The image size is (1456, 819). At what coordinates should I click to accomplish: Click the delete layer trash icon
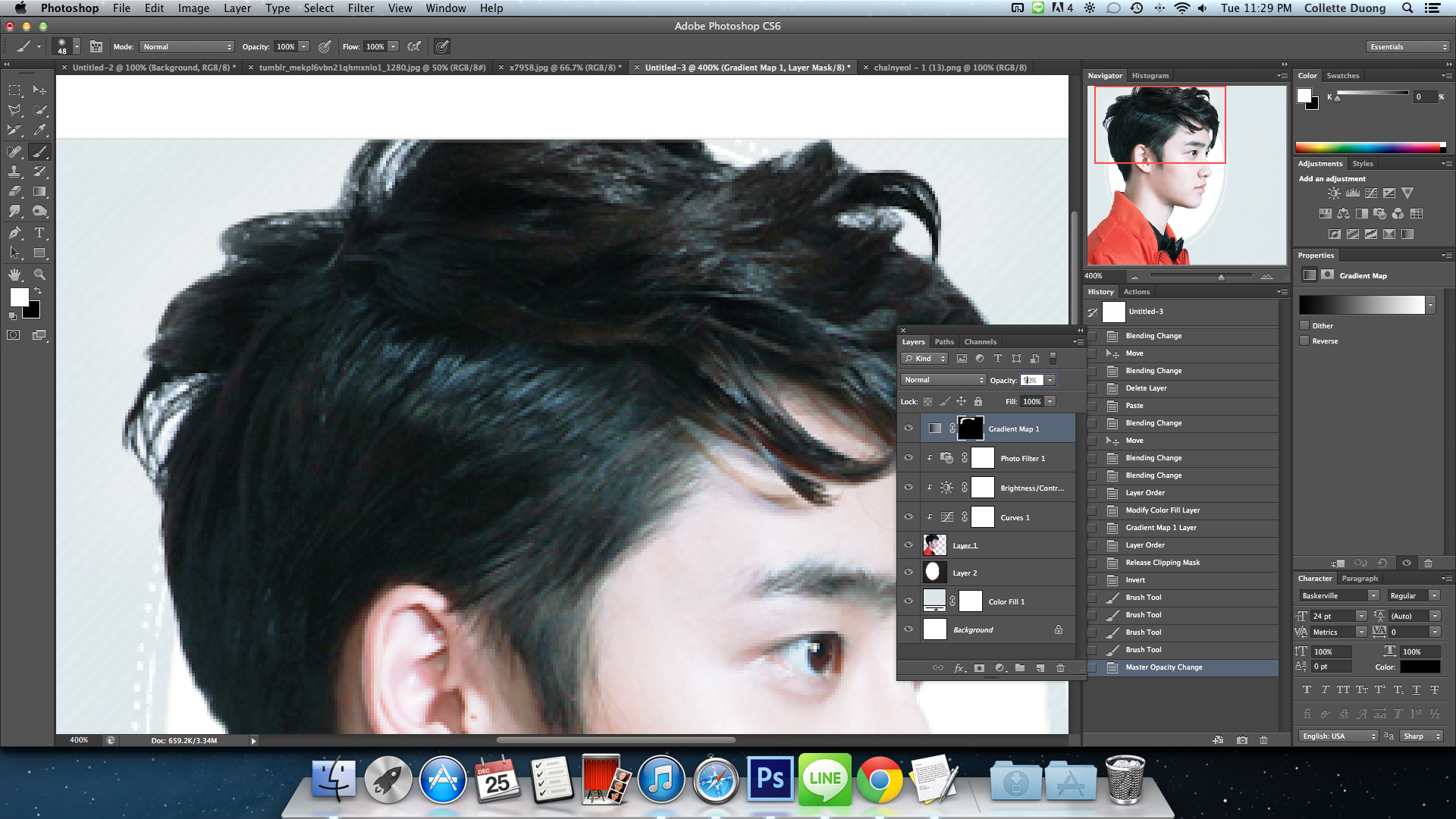coord(1060,668)
